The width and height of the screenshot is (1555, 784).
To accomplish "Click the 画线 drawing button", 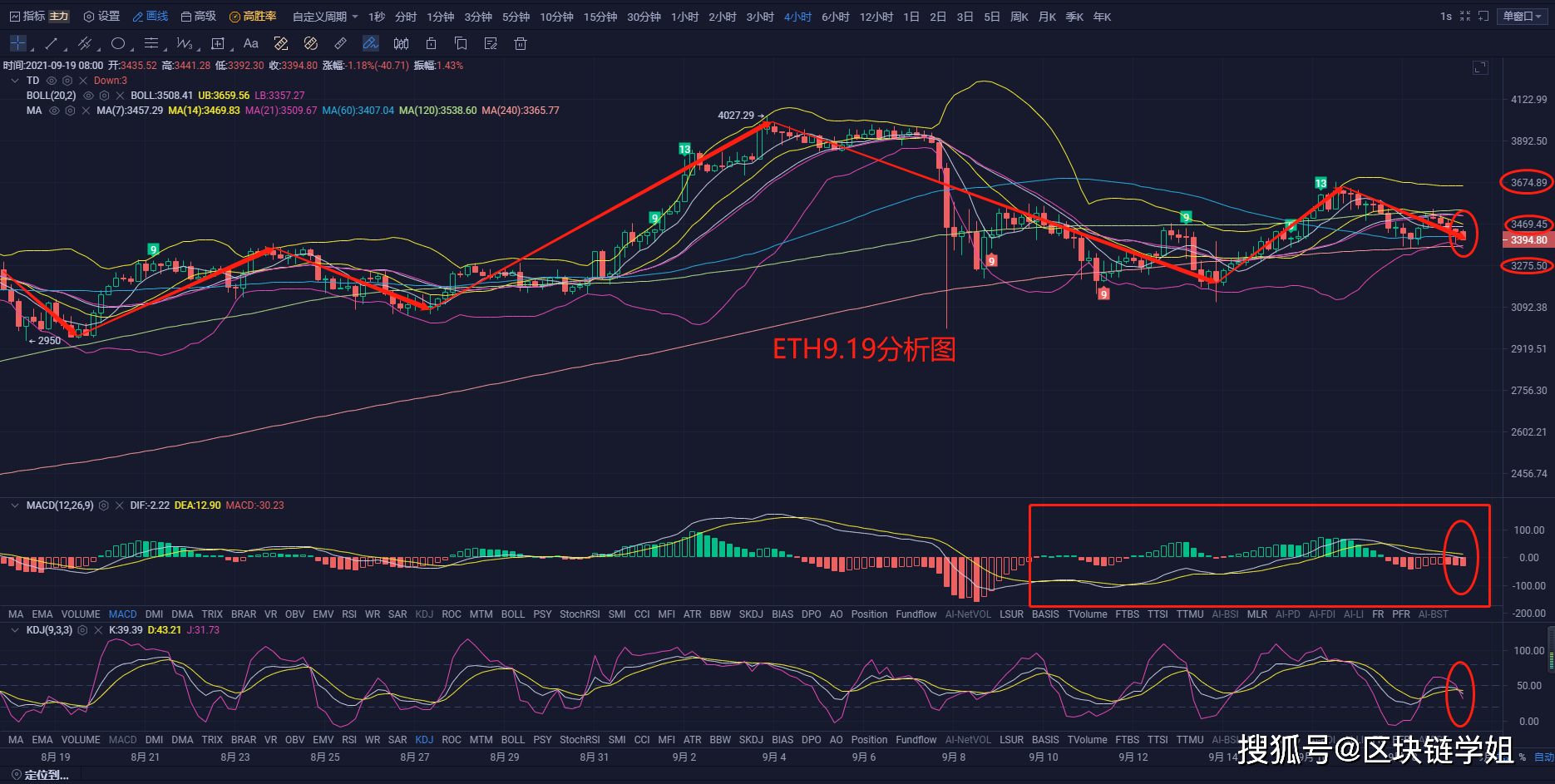I will (x=151, y=16).
